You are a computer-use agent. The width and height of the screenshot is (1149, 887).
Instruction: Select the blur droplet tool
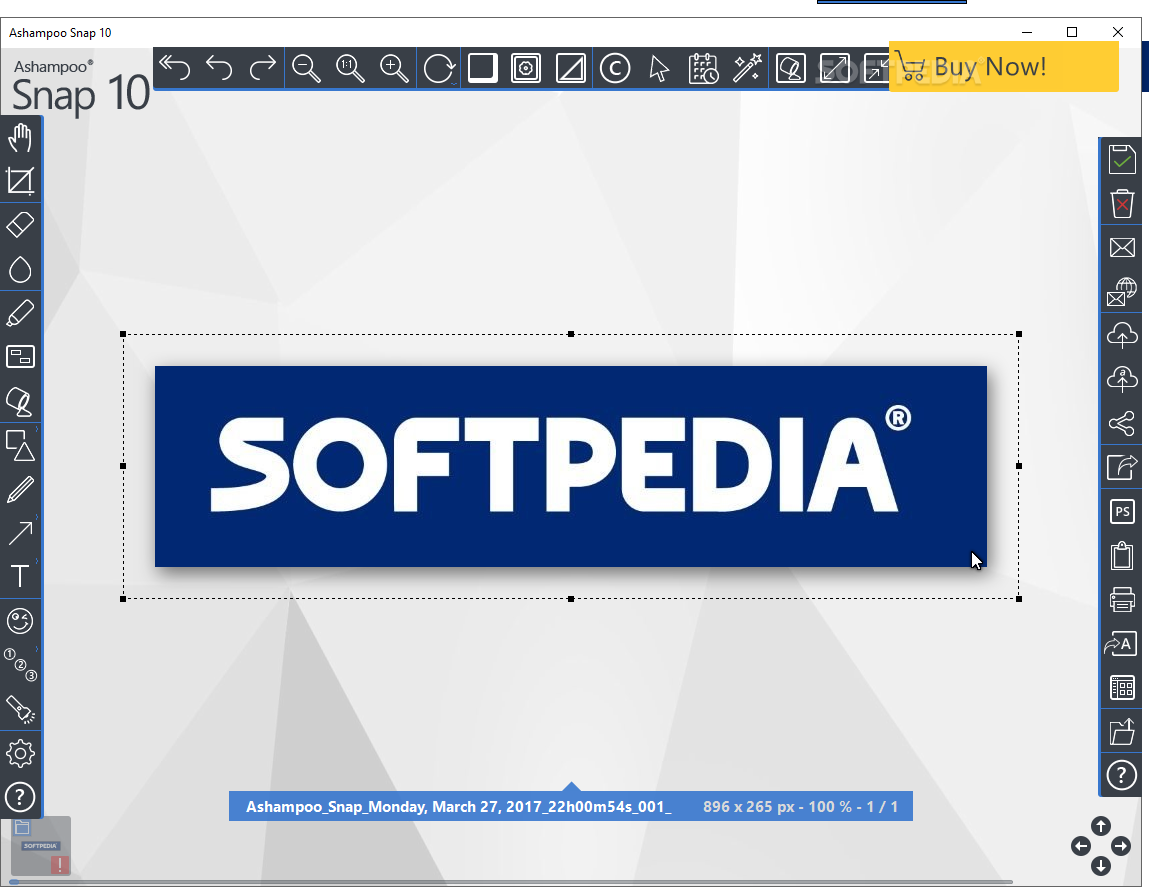click(20, 270)
